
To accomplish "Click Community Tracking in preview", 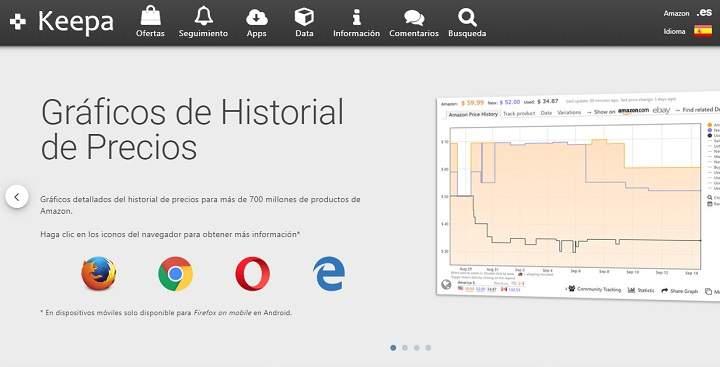I will click(x=595, y=289).
